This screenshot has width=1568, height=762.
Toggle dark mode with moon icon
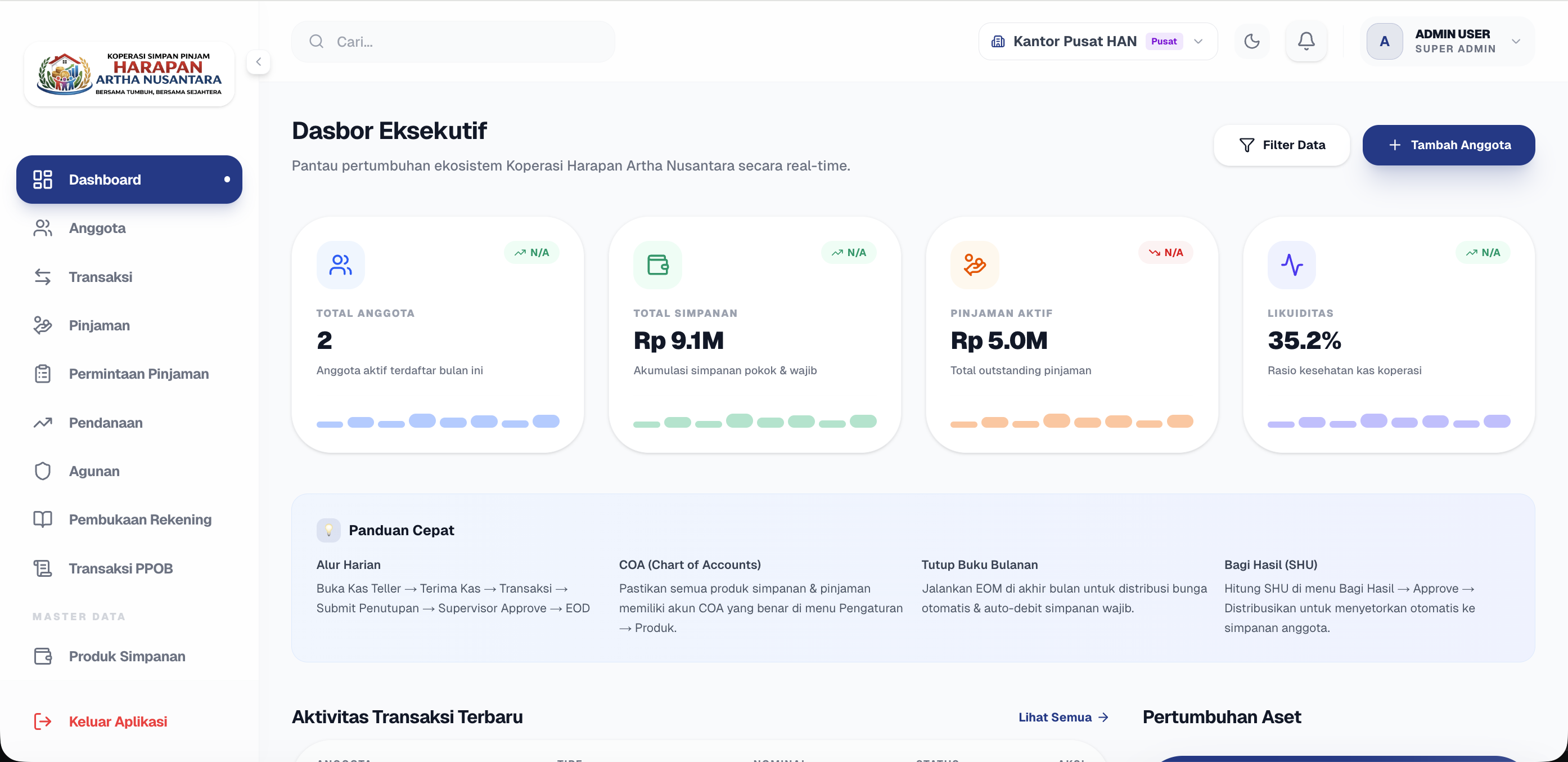[1251, 42]
